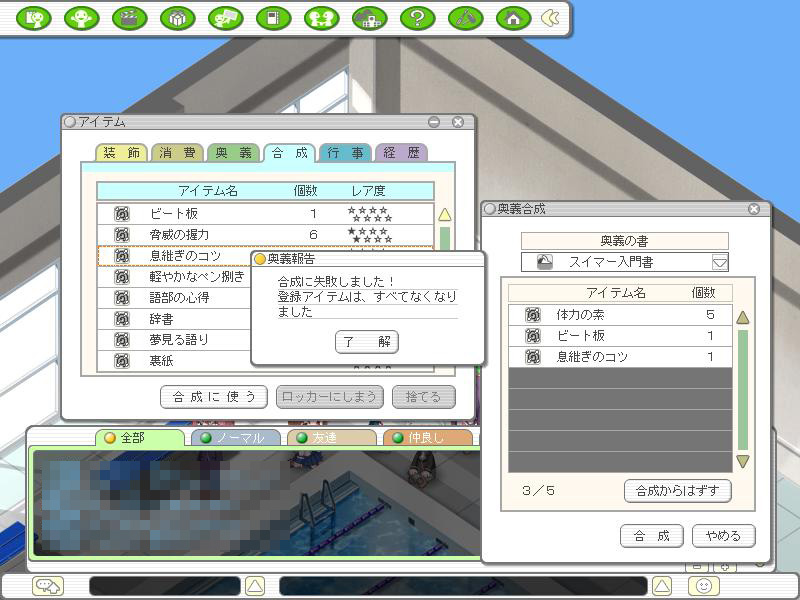Viewport: 800px width, 600px height.
Task: Click the icon beside 体力の素
Action: coord(533,315)
